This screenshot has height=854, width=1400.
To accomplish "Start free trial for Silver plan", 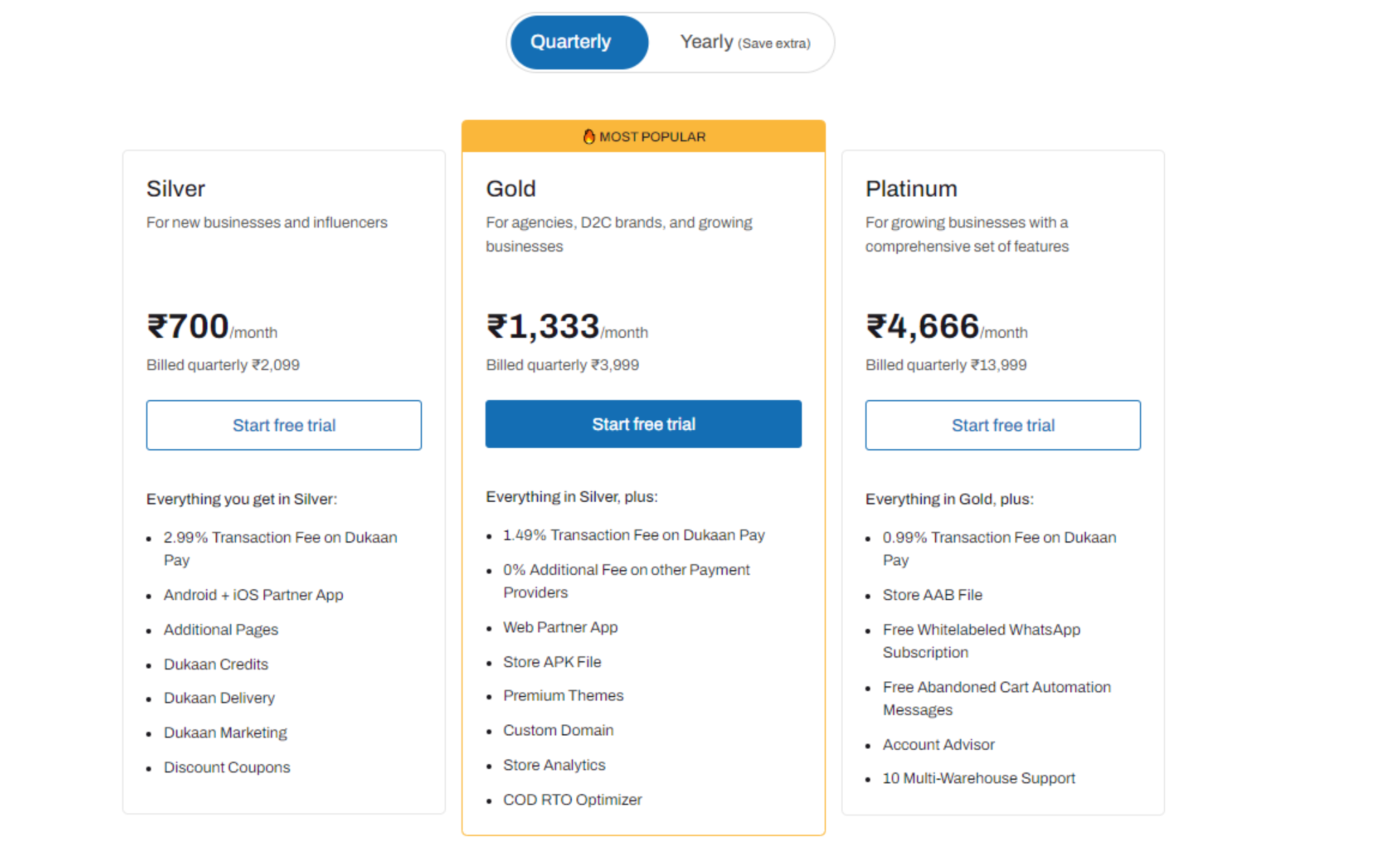I will [x=284, y=425].
